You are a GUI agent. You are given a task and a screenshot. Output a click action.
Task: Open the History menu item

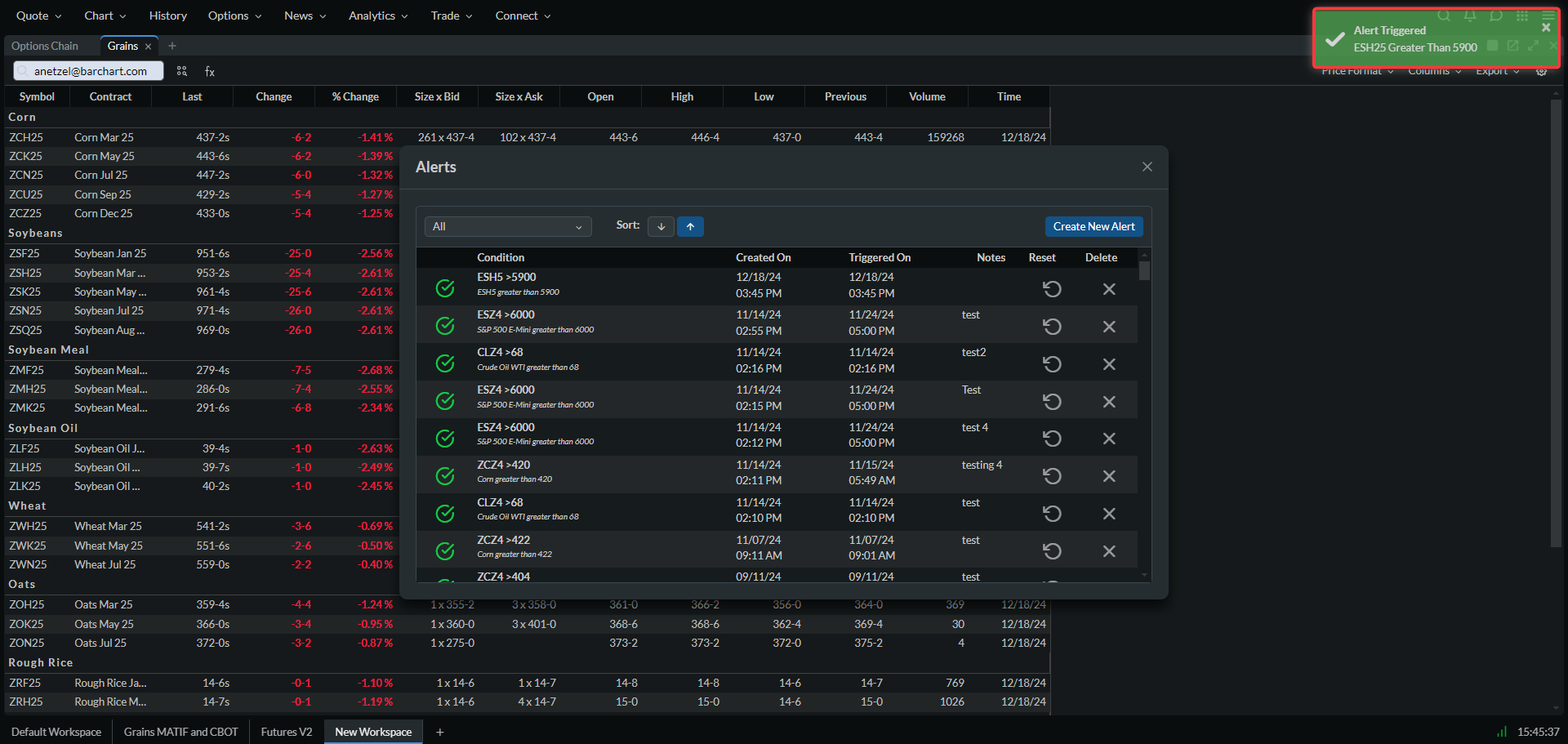[167, 16]
